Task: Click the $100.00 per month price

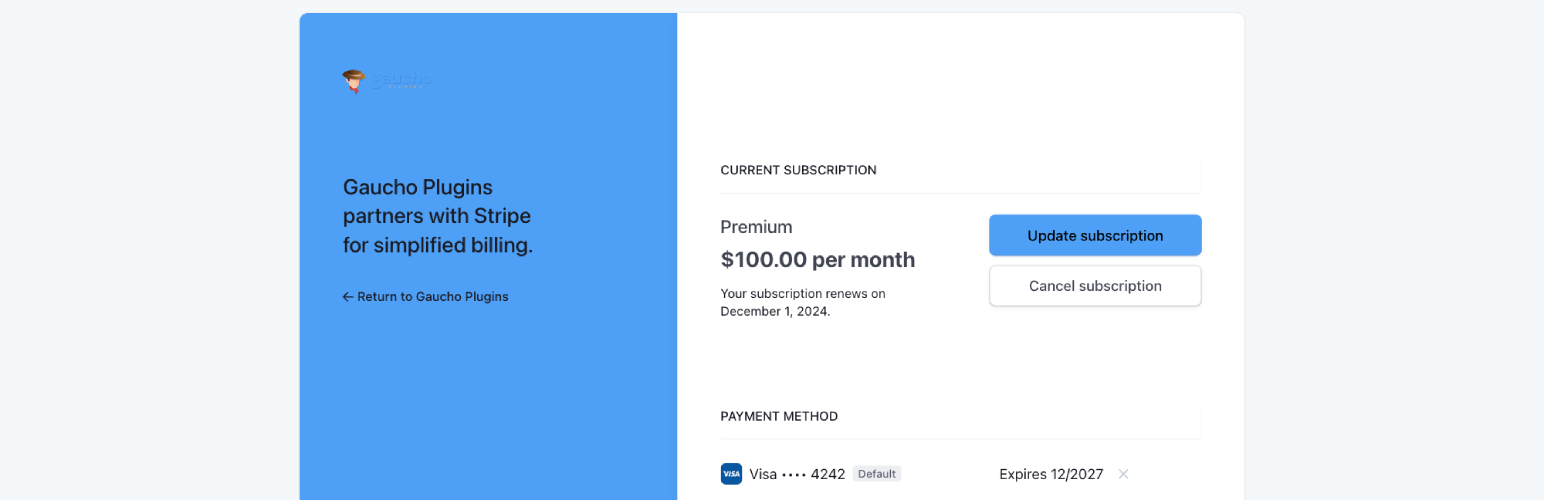Action: click(817, 260)
